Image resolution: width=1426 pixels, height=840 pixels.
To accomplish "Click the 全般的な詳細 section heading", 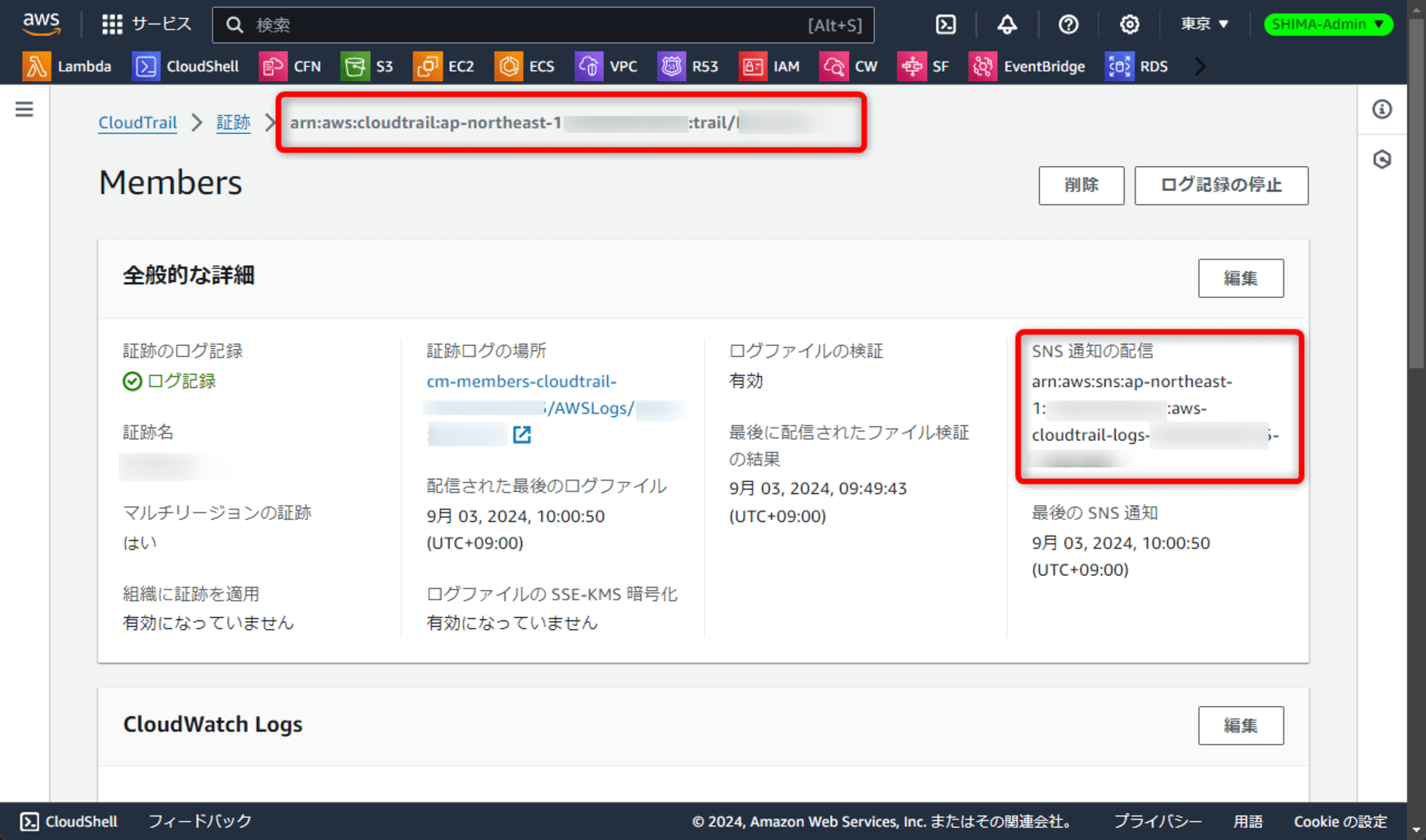I will point(189,275).
